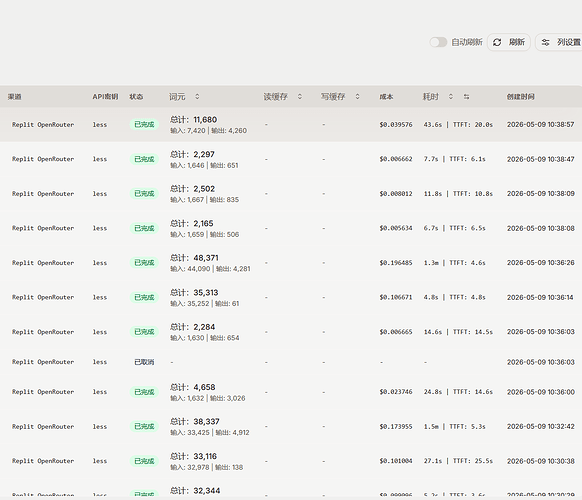The image size is (582, 500).
Task: Select the row with total 11,680 tokens
Action: coord(291,124)
